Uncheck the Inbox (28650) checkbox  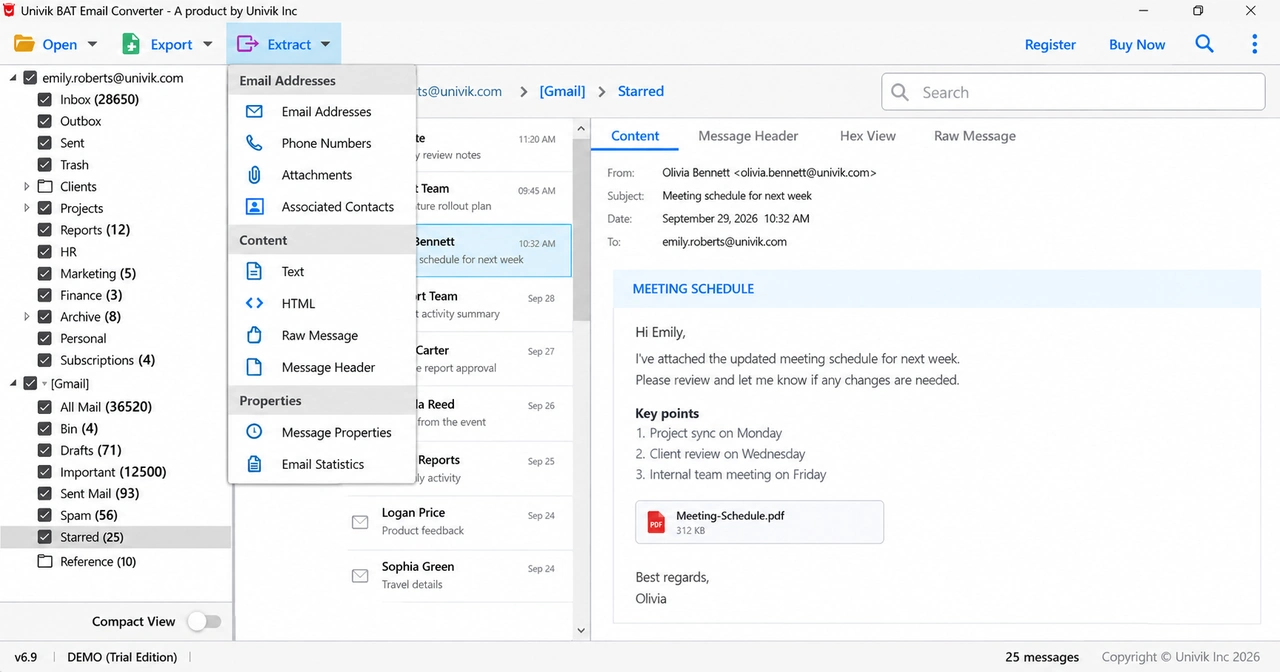coord(45,100)
